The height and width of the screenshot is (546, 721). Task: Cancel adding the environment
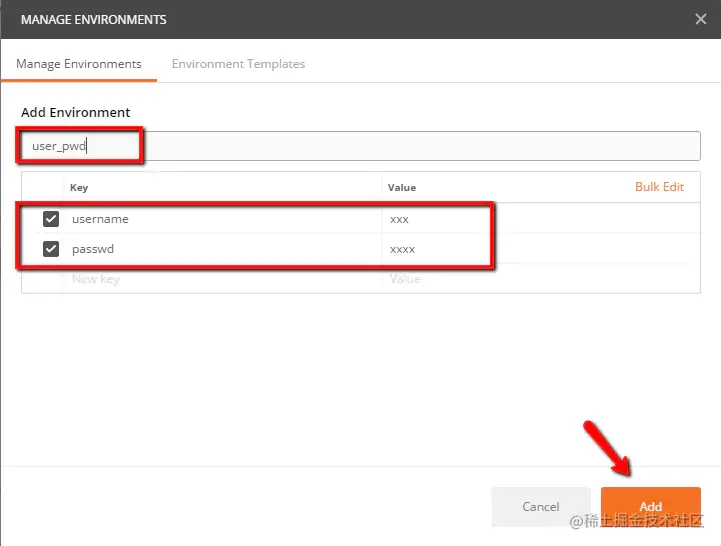tap(541, 506)
